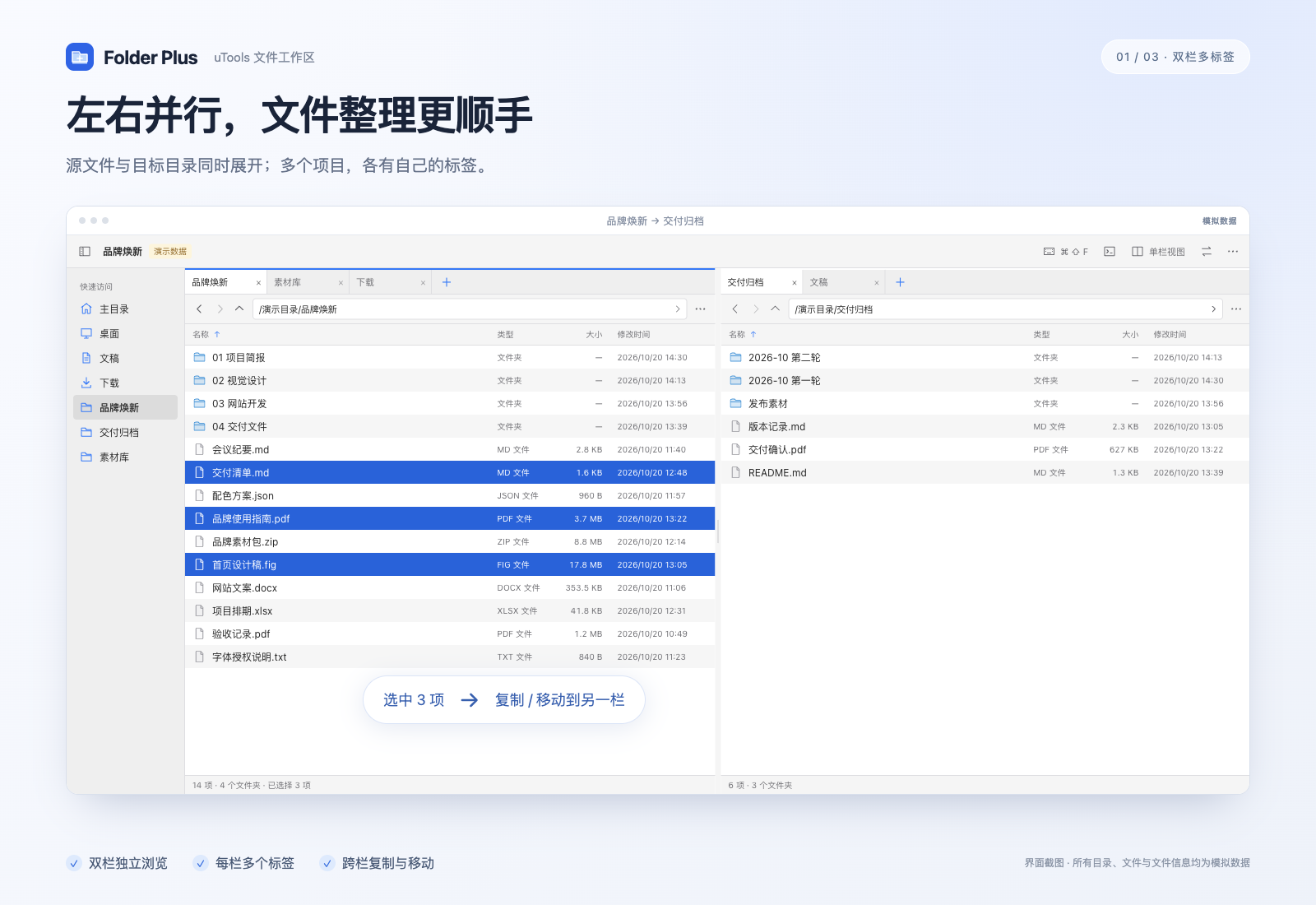The image size is (1316, 905).
Task: Add a new tab in right pane
Action: coord(900,282)
